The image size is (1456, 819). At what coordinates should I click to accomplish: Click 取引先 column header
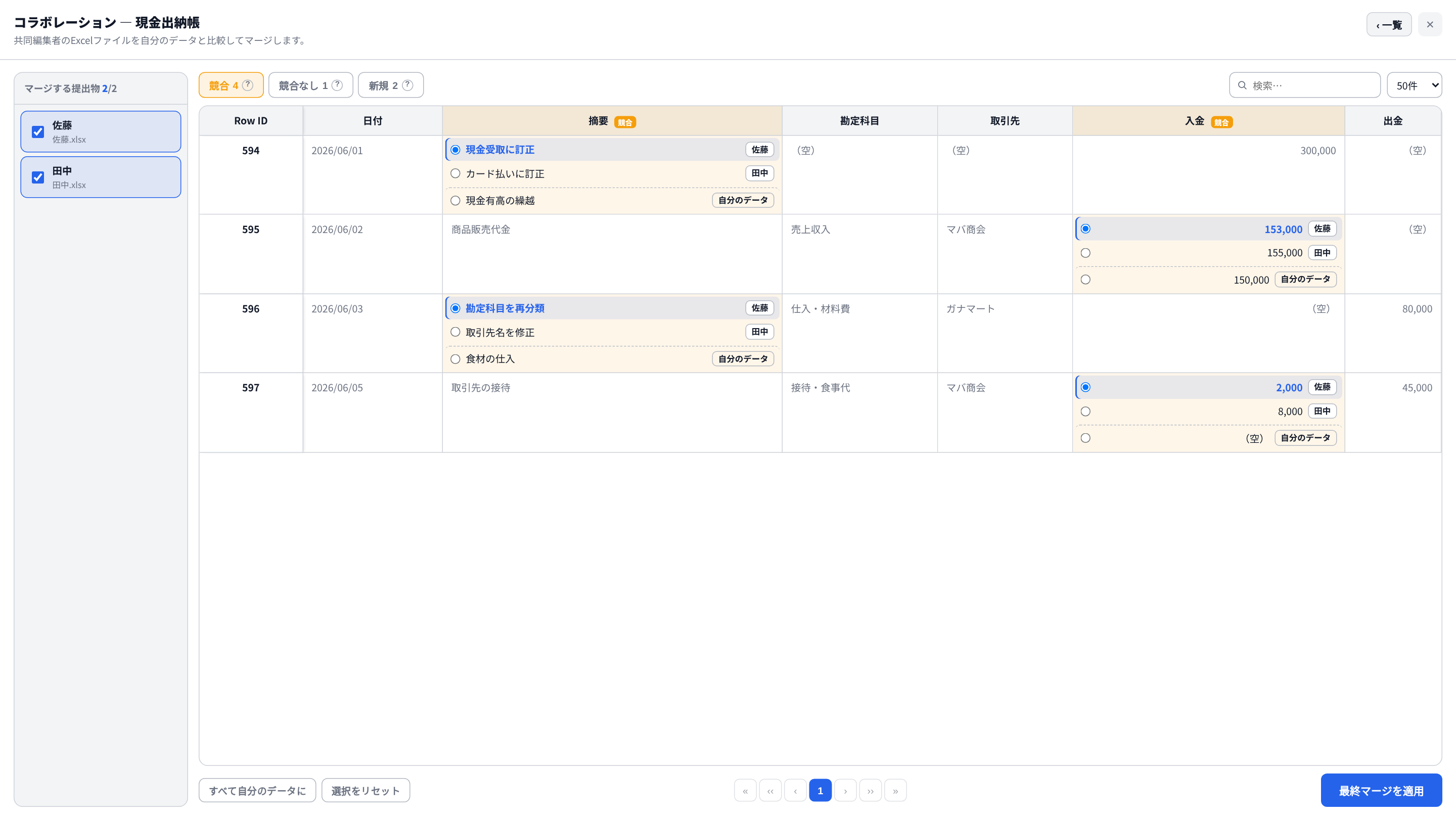(1005, 121)
